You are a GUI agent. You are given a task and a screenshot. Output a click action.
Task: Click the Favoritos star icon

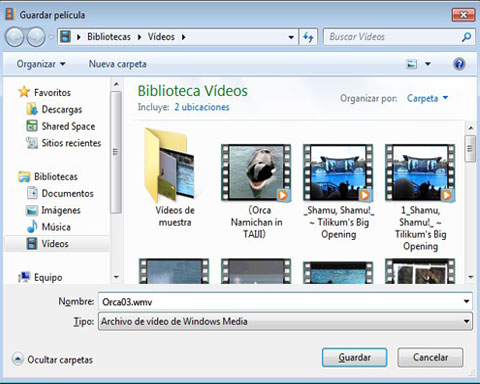(x=24, y=92)
